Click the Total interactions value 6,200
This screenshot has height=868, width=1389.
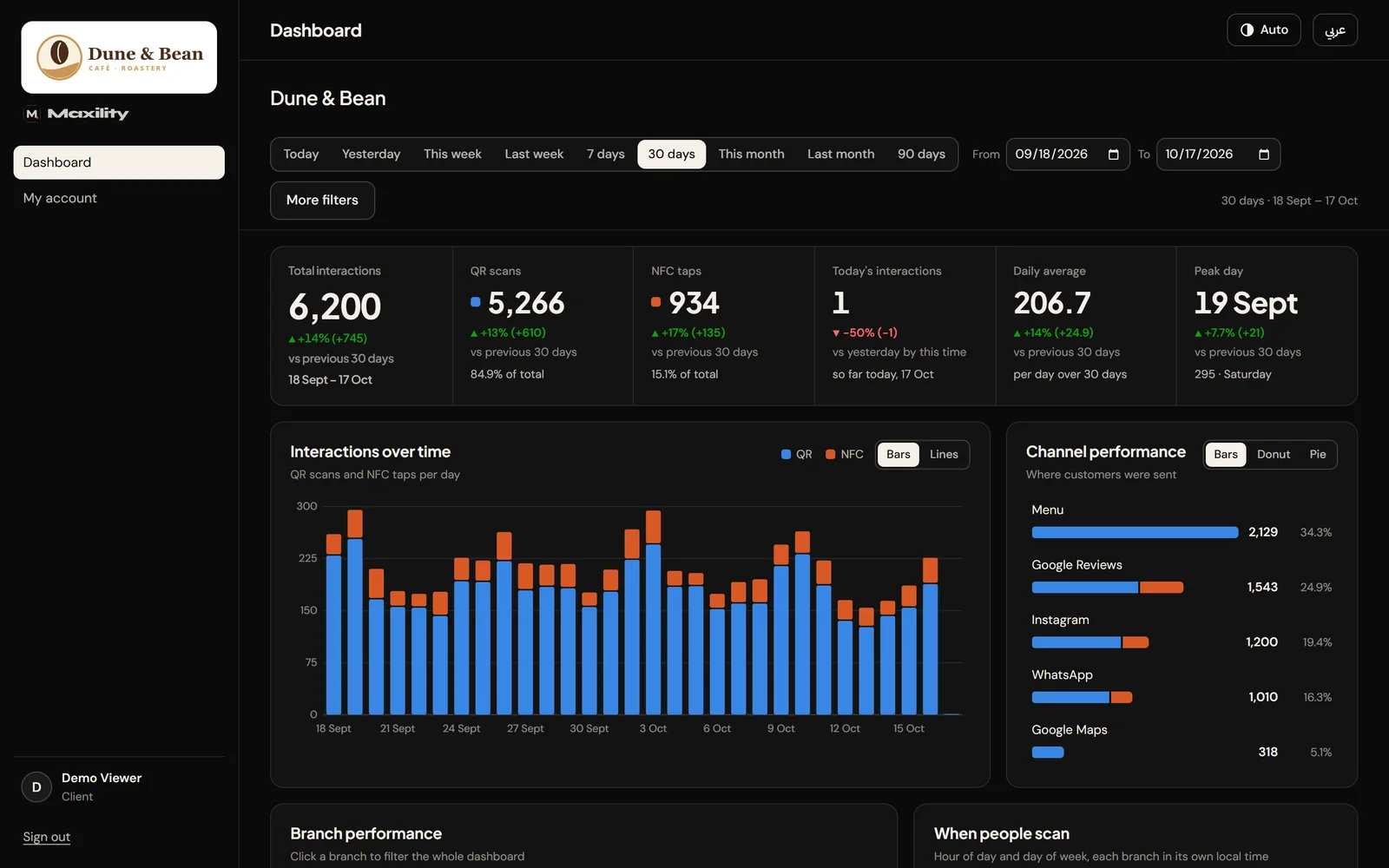coord(335,306)
